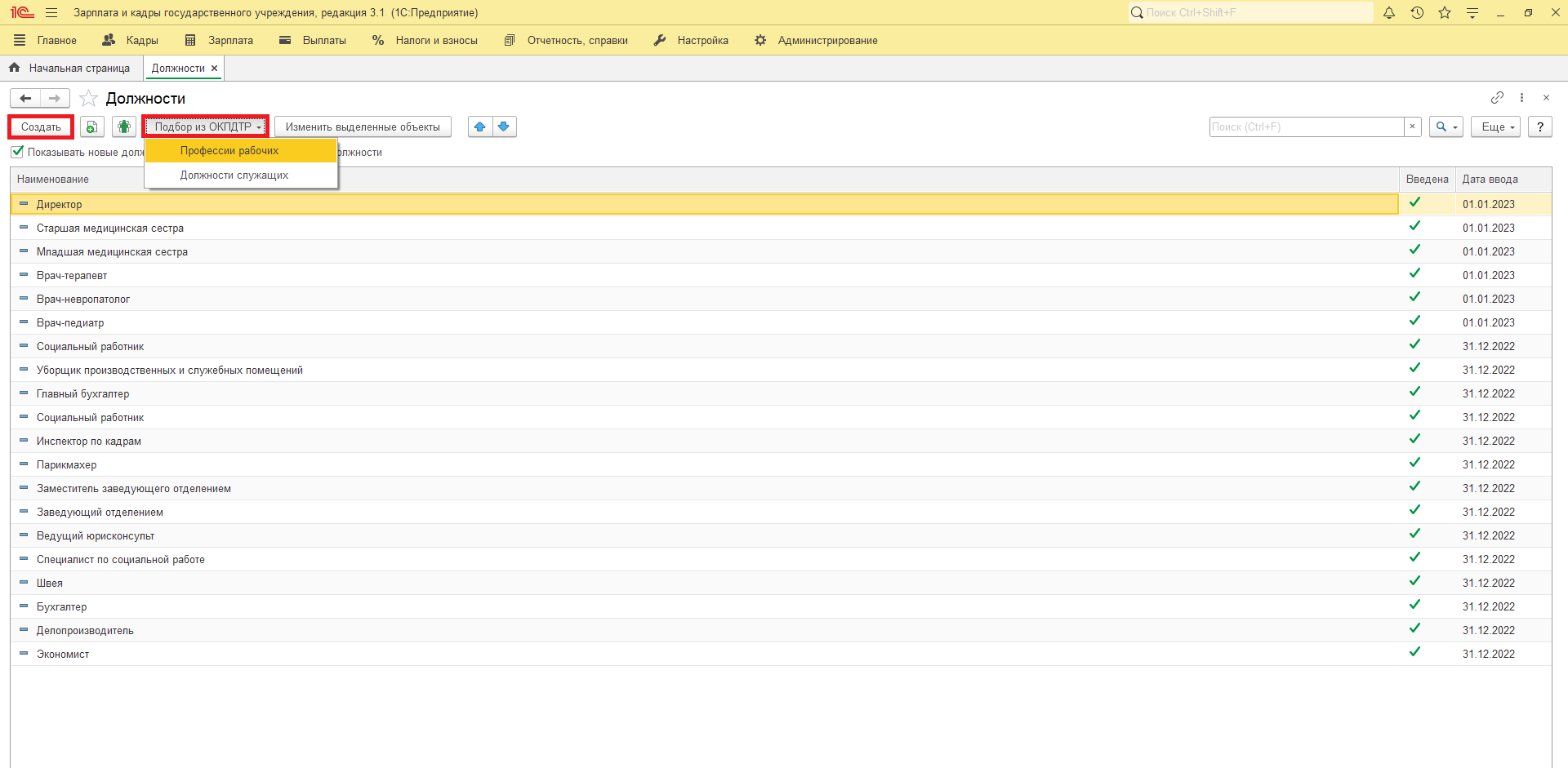Copy link to form icon
This screenshot has width=1568, height=768.
[1497, 98]
